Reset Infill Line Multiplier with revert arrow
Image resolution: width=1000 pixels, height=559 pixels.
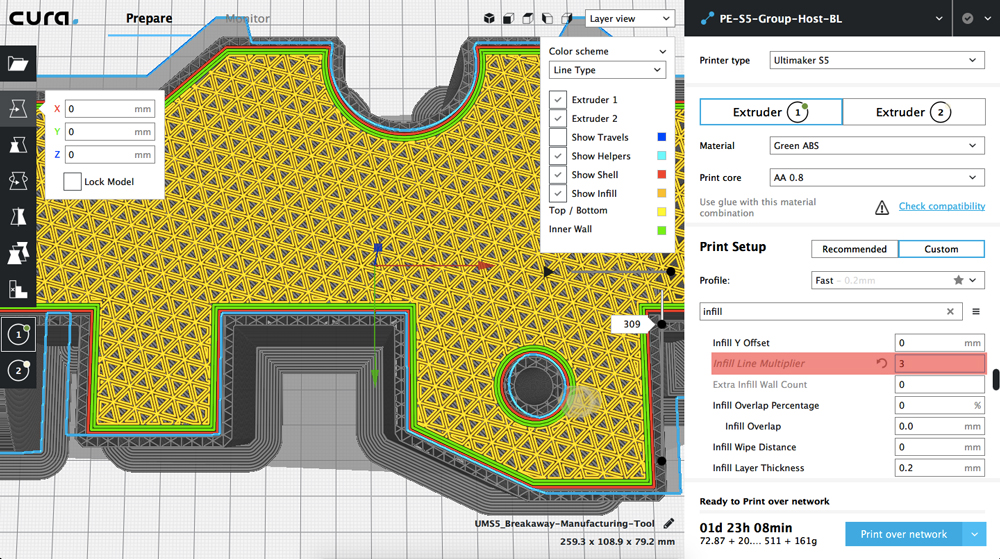click(881, 364)
